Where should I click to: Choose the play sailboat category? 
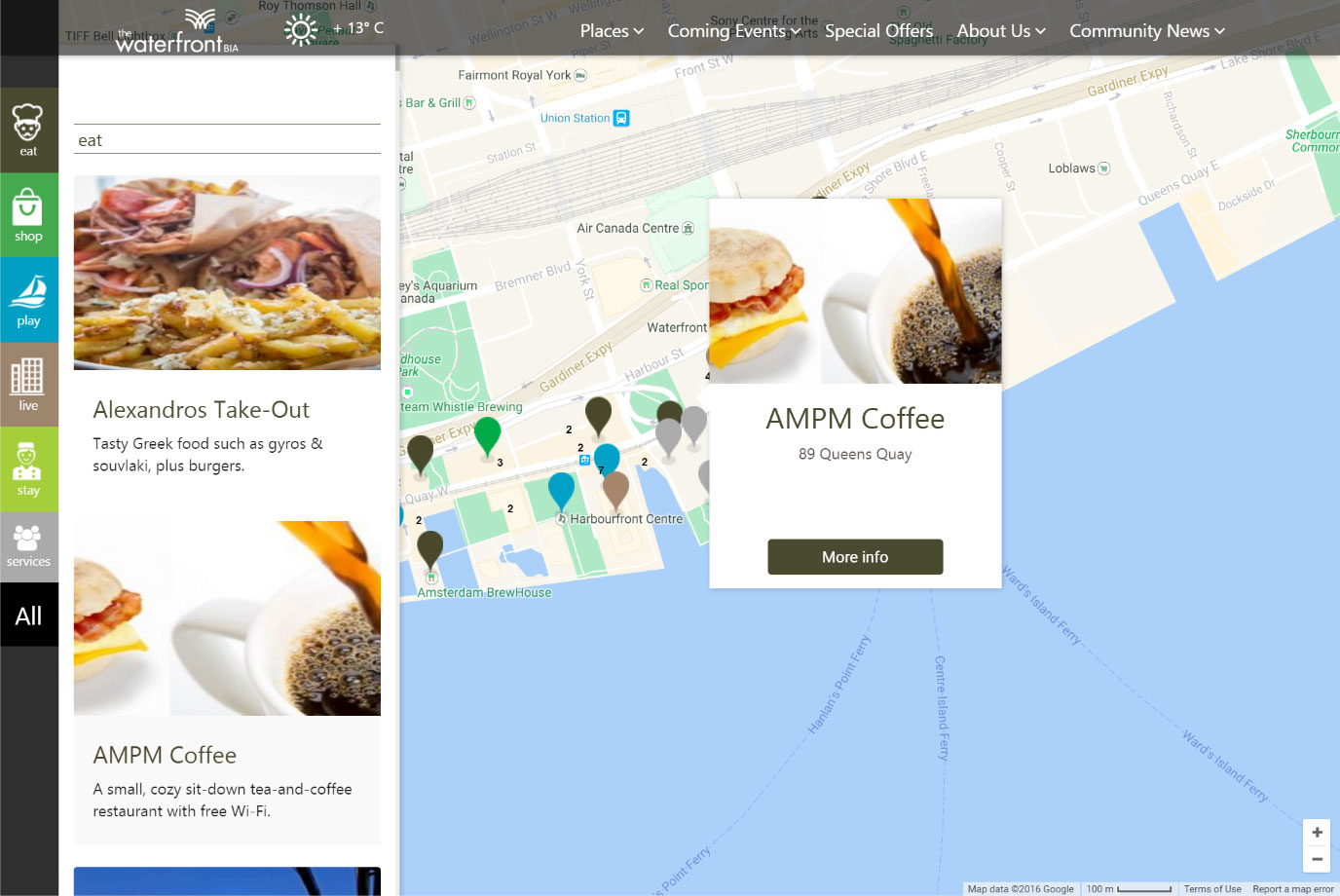(28, 300)
